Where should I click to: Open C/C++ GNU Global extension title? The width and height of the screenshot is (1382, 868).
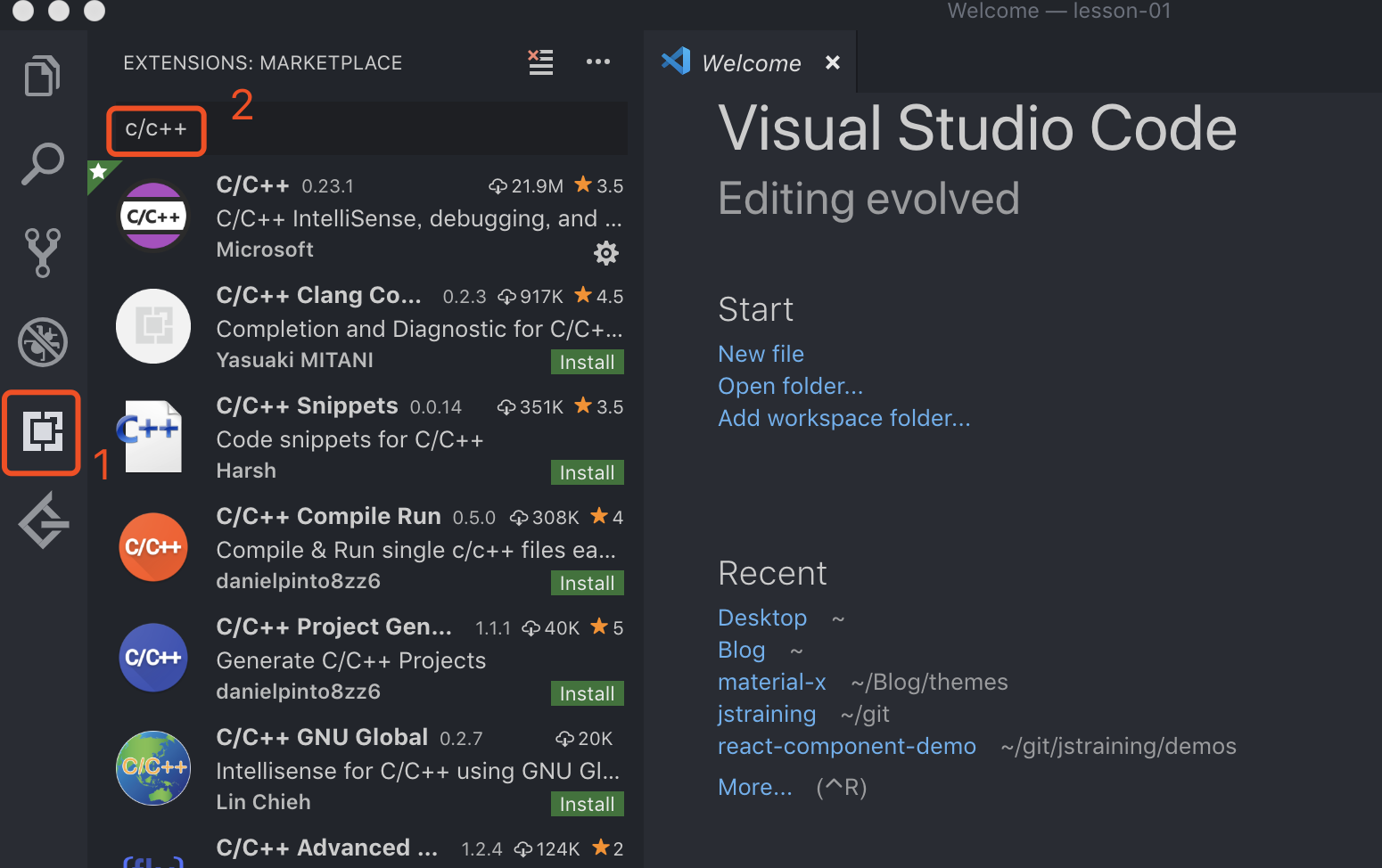pyautogui.click(x=322, y=737)
